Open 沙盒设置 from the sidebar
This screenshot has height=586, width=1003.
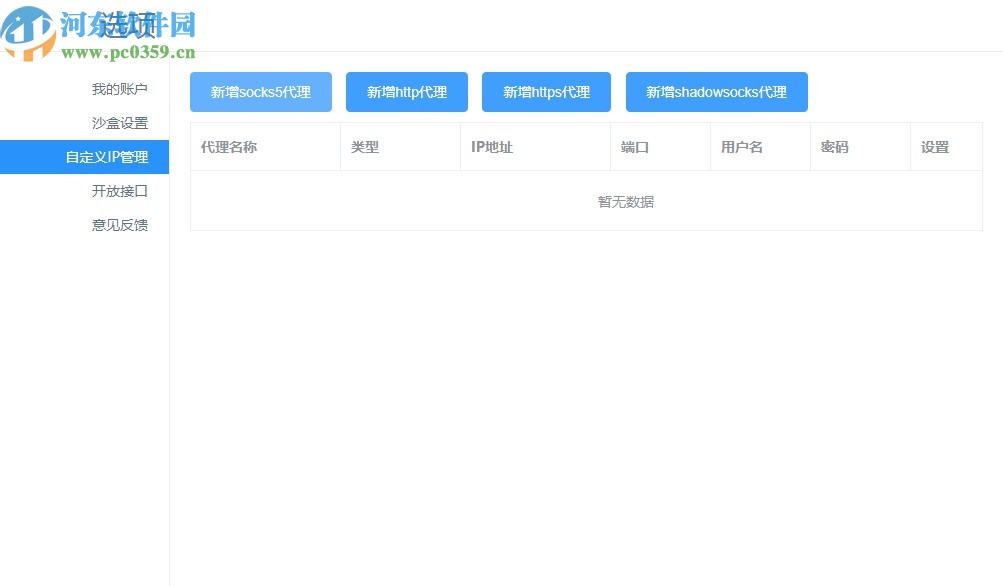119,122
